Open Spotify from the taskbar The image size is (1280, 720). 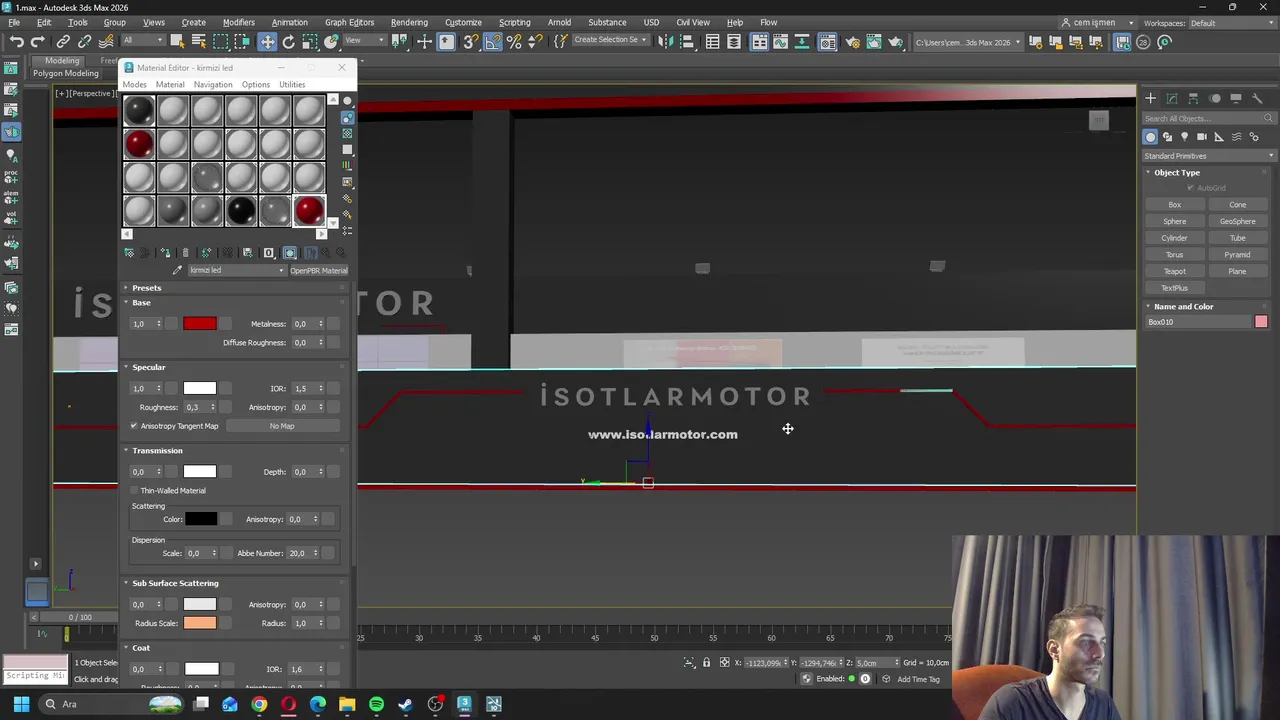[x=376, y=704]
